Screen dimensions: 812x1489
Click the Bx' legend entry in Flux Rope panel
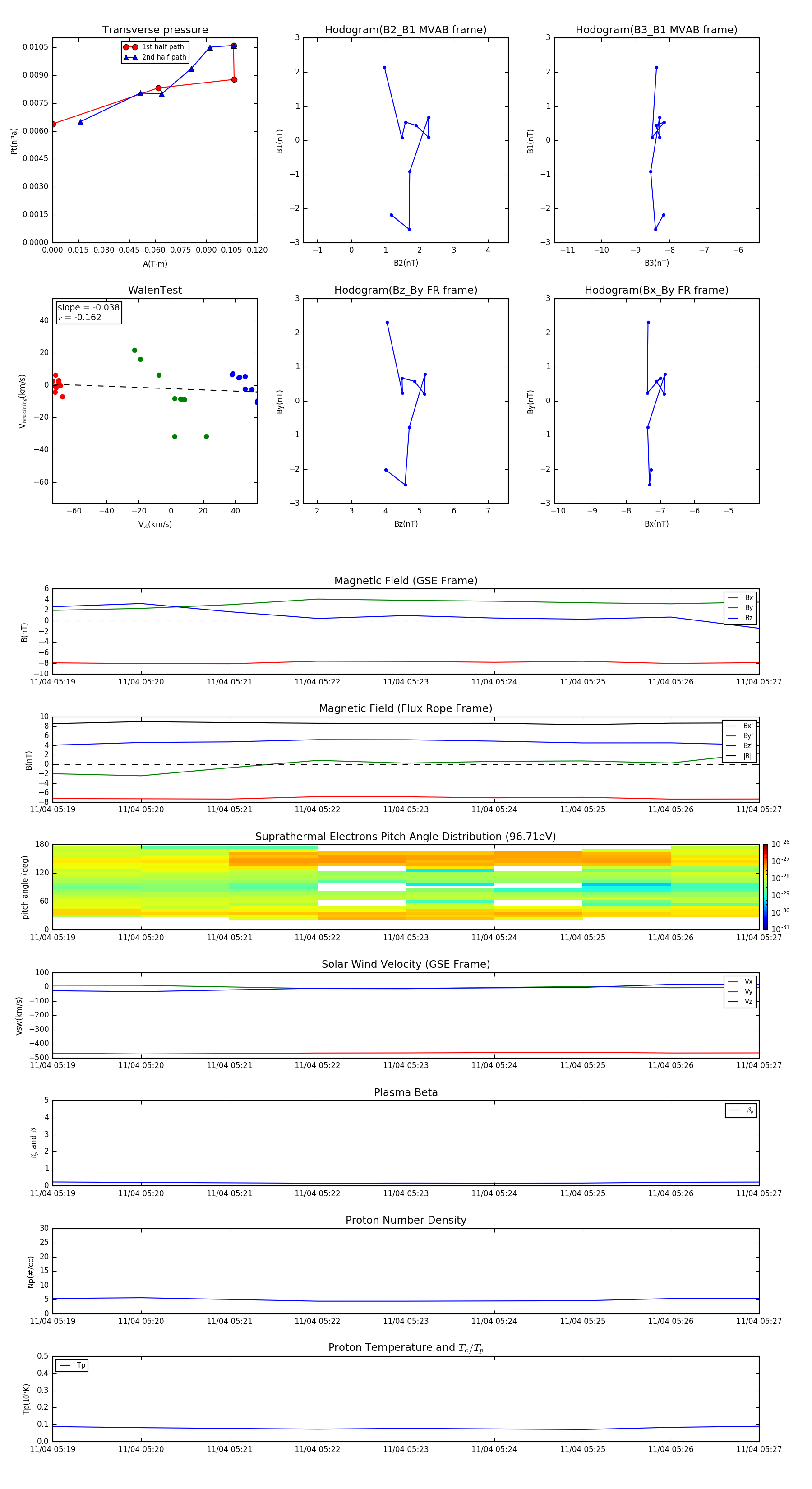click(740, 726)
